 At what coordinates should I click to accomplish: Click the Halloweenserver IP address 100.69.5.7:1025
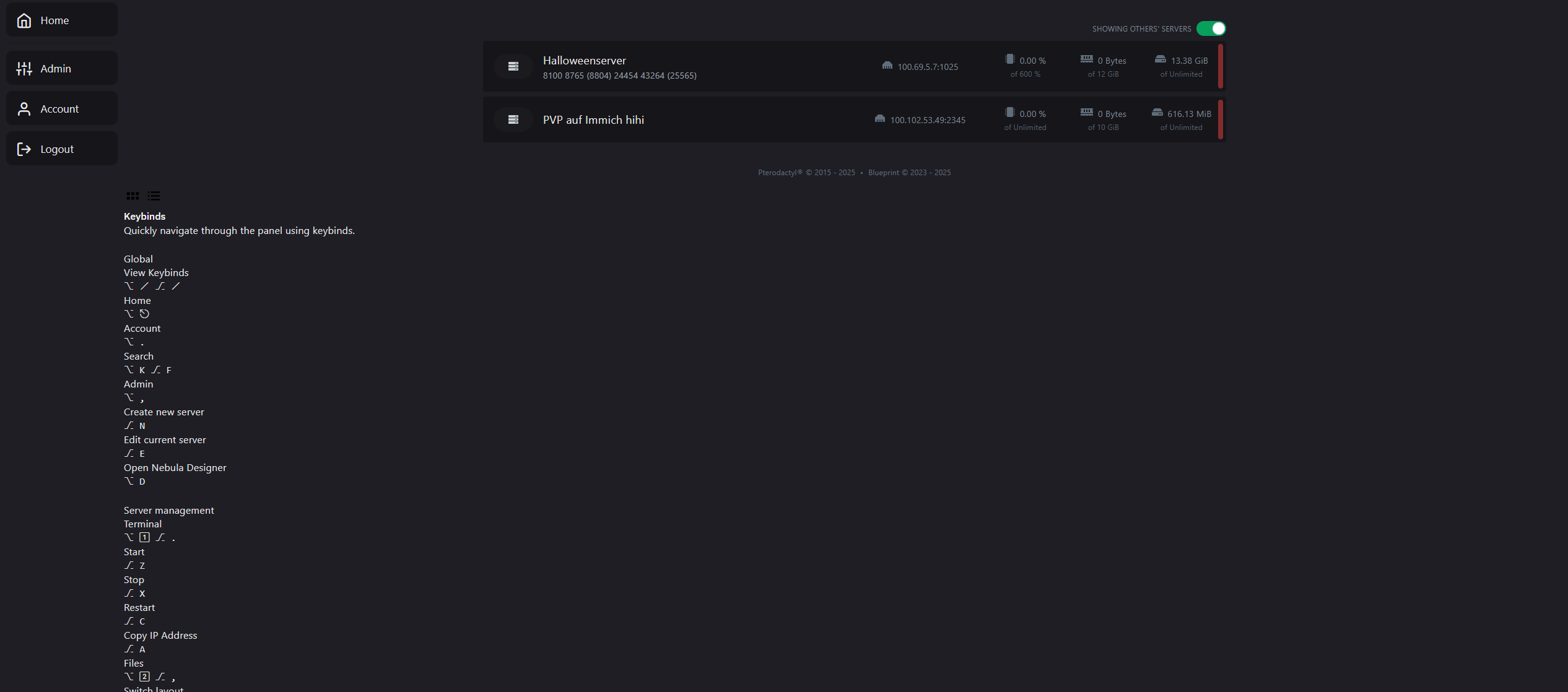[928, 67]
